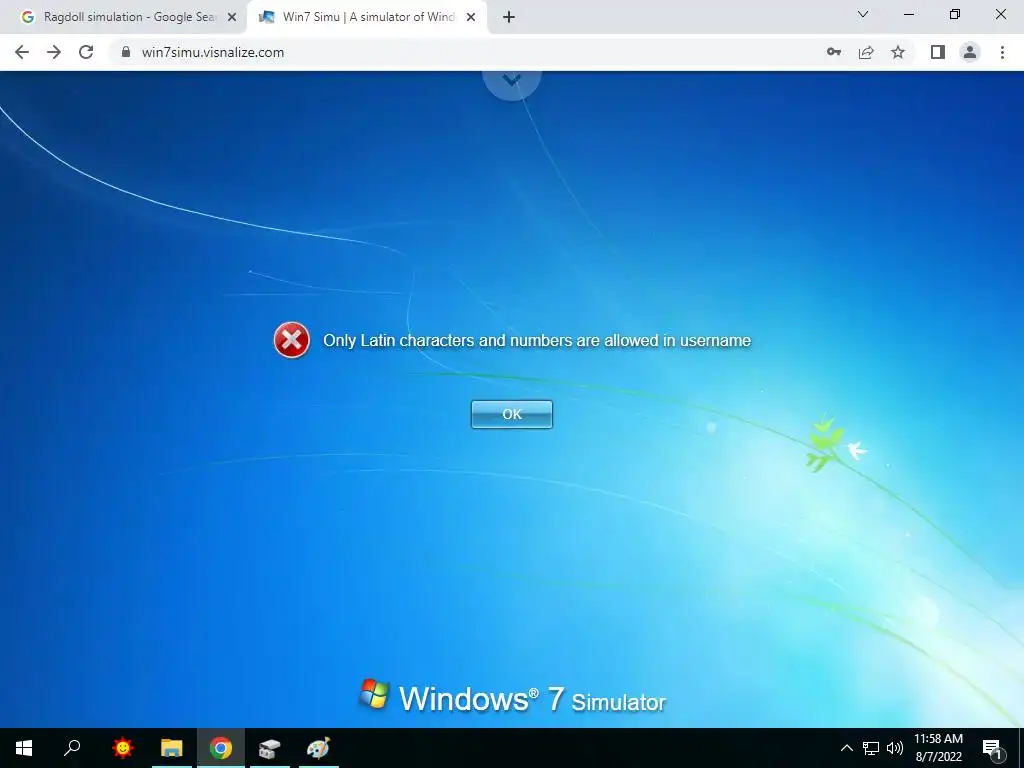Minimize the Chrome window

tap(908, 14)
